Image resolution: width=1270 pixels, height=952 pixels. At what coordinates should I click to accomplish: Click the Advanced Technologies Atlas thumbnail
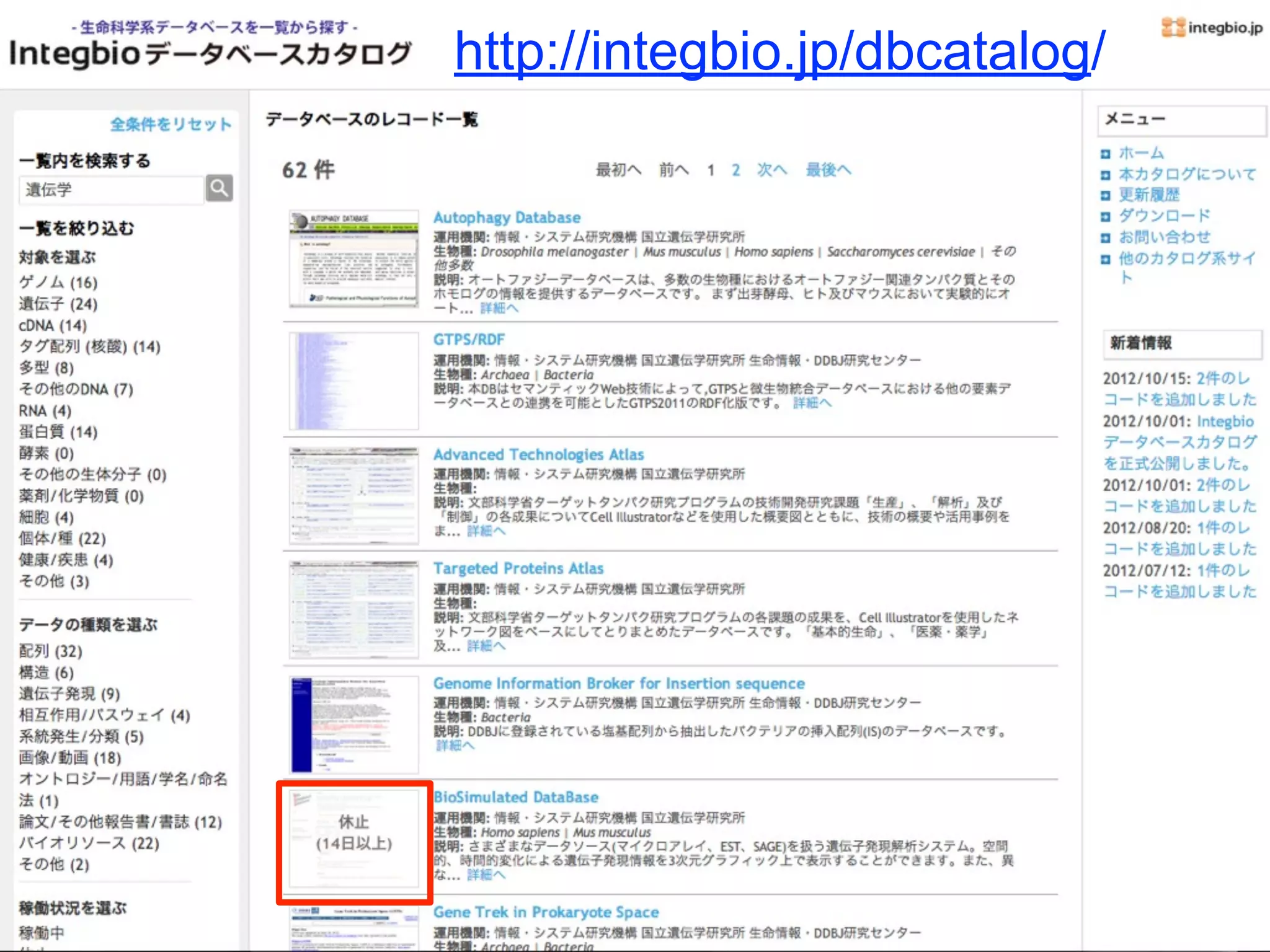pyautogui.click(x=354, y=496)
